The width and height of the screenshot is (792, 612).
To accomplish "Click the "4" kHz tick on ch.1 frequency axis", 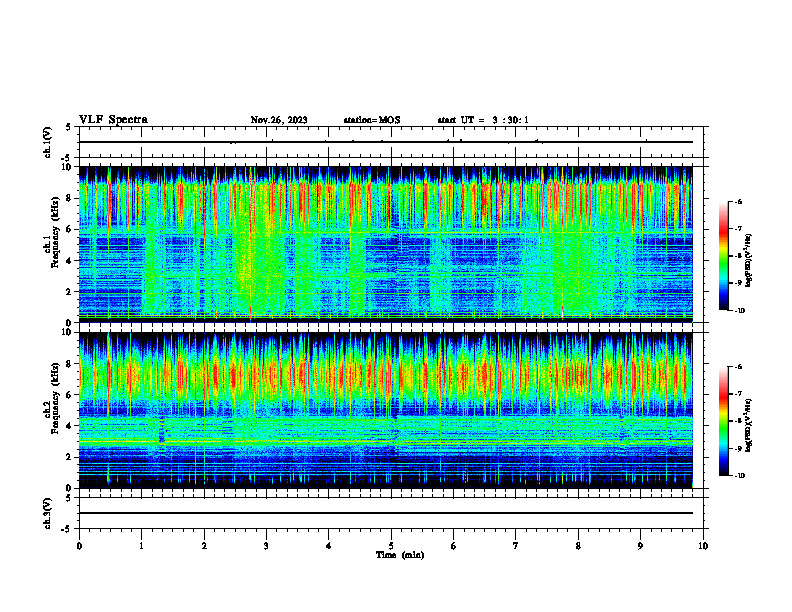I will point(70,261).
